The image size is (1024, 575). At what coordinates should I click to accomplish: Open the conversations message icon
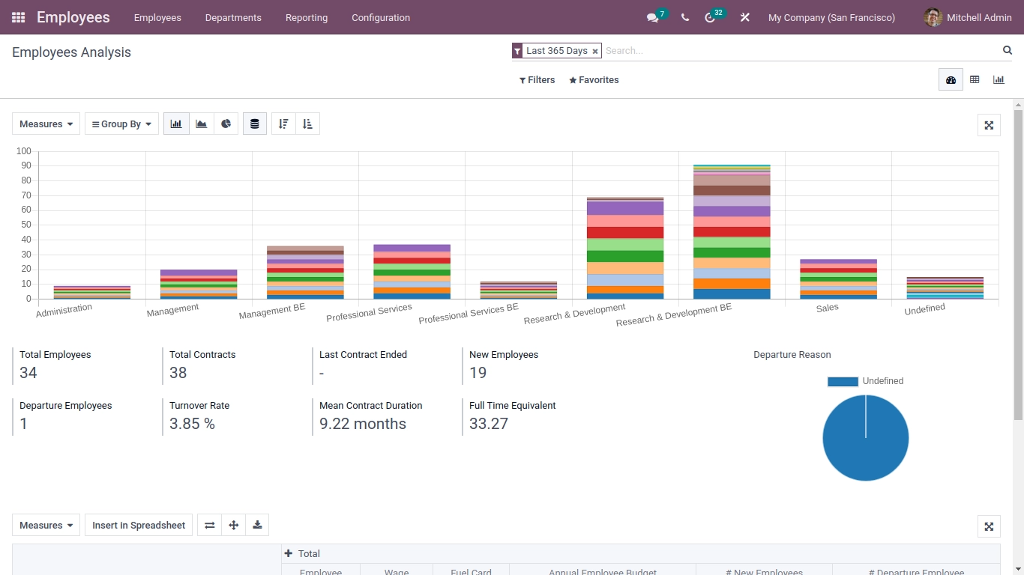coord(652,18)
